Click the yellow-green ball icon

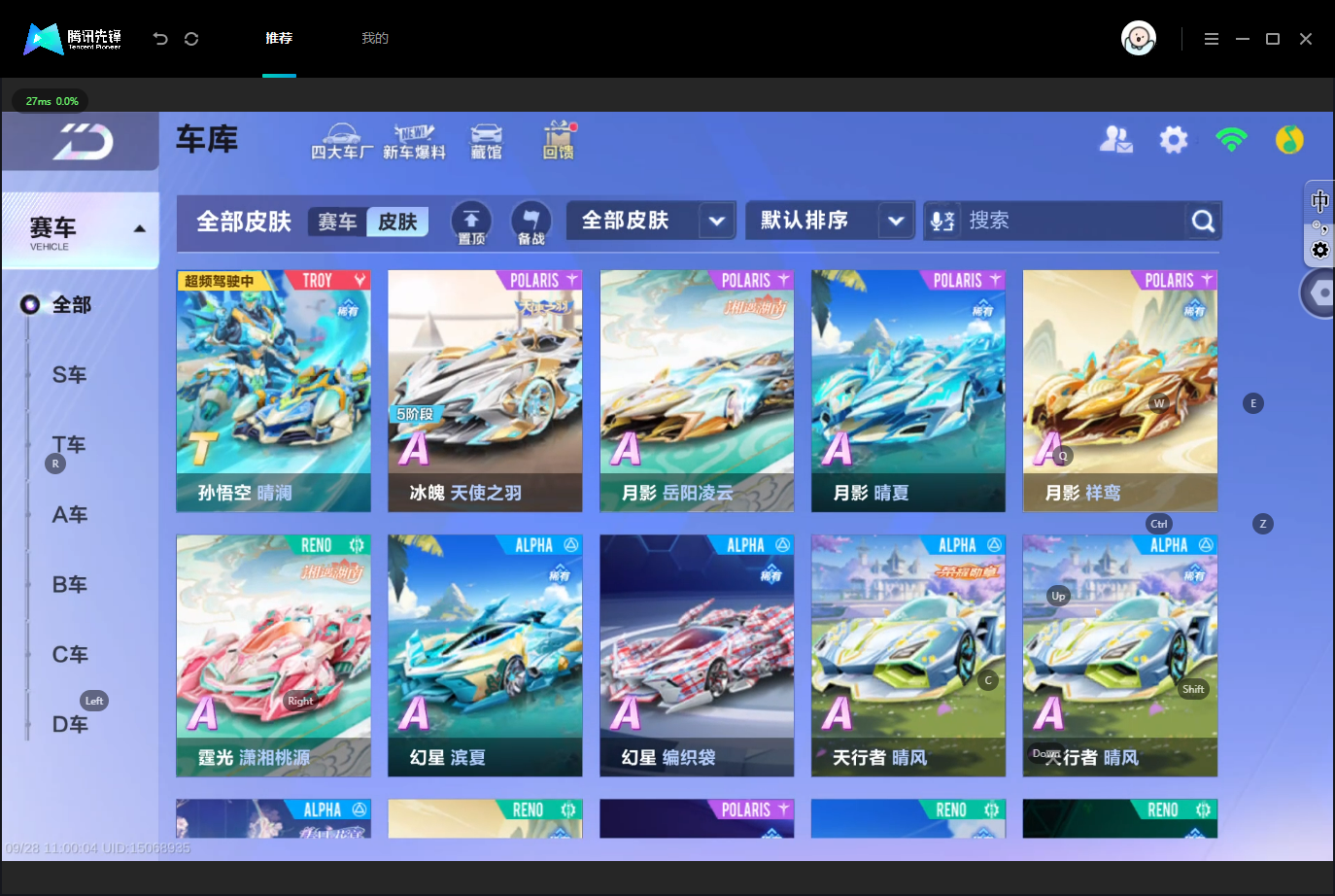[1289, 140]
